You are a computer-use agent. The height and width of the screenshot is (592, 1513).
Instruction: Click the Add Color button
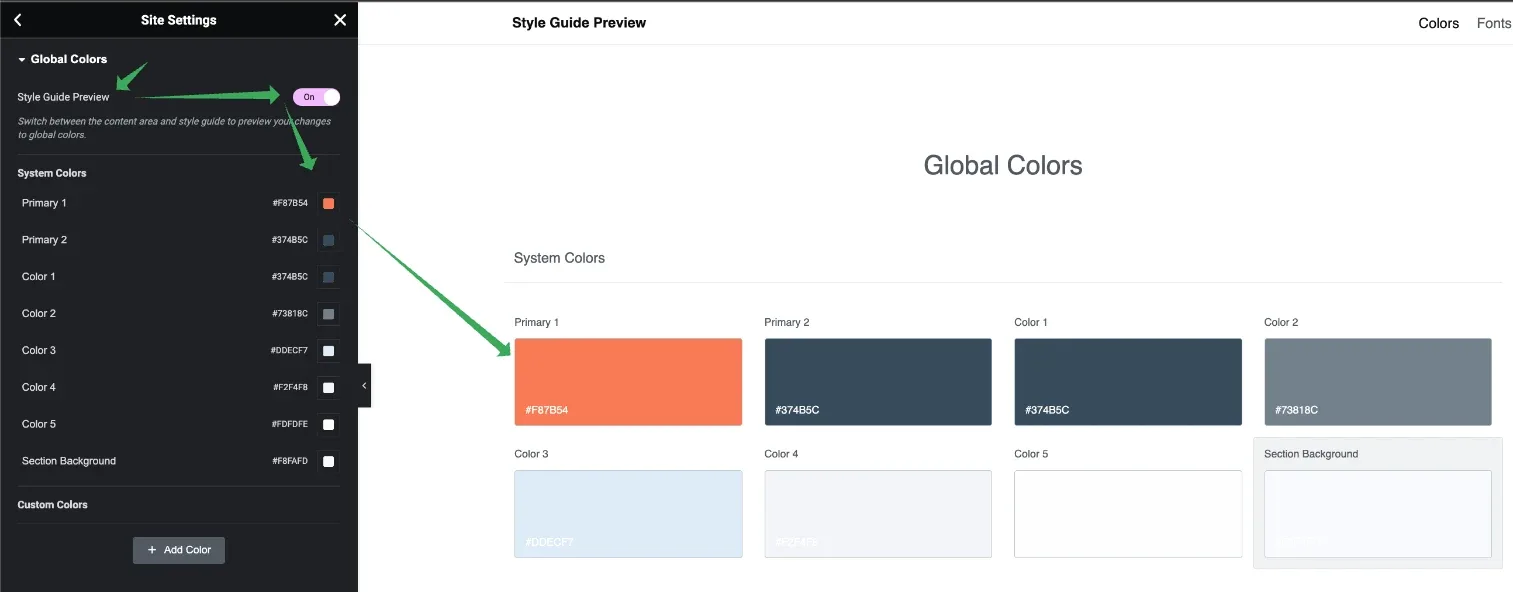pyautogui.click(x=179, y=550)
